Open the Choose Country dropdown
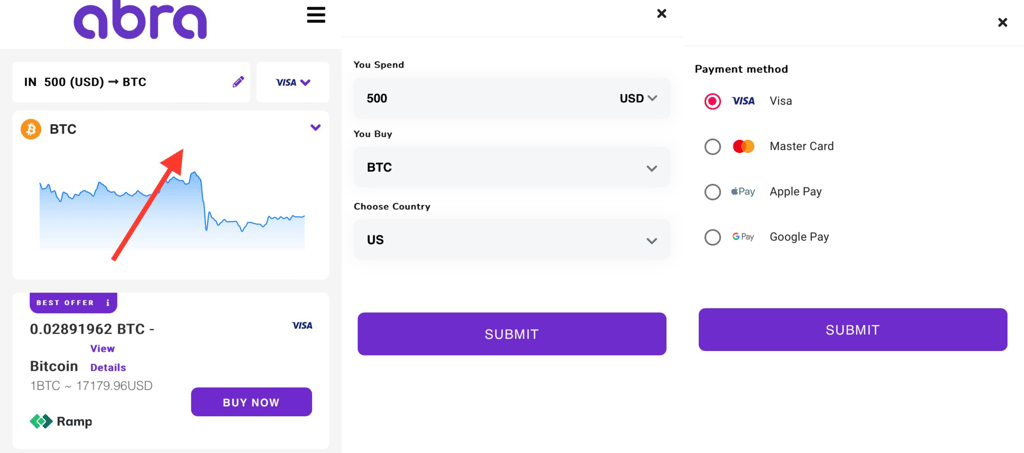This screenshot has height=453, width=1024. coord(511,240)
